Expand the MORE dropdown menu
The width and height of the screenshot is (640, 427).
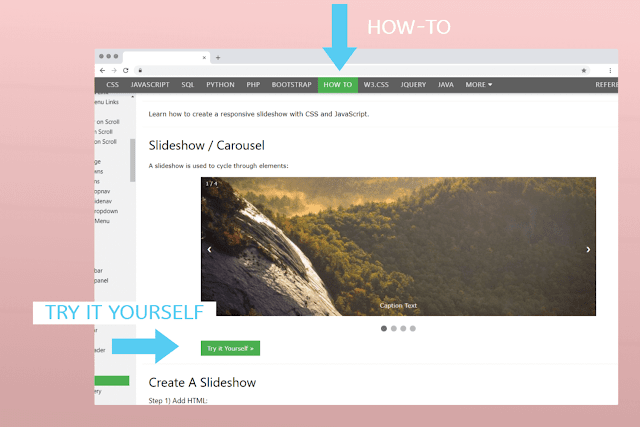[x=479, y=85]
